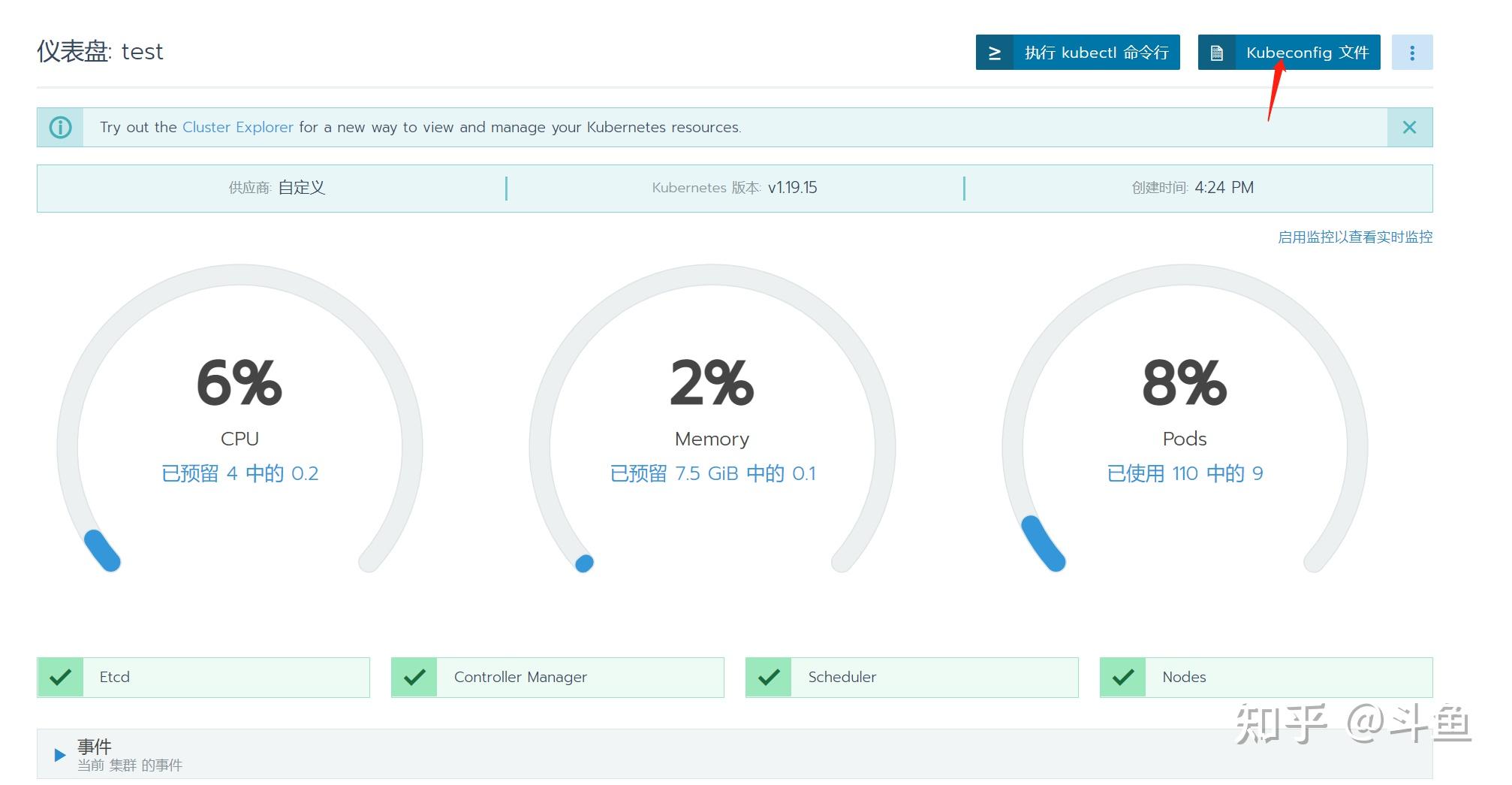This screenshot has width=1512, height=785.
Task: Click the info icon in the banner
Action: 60,127
